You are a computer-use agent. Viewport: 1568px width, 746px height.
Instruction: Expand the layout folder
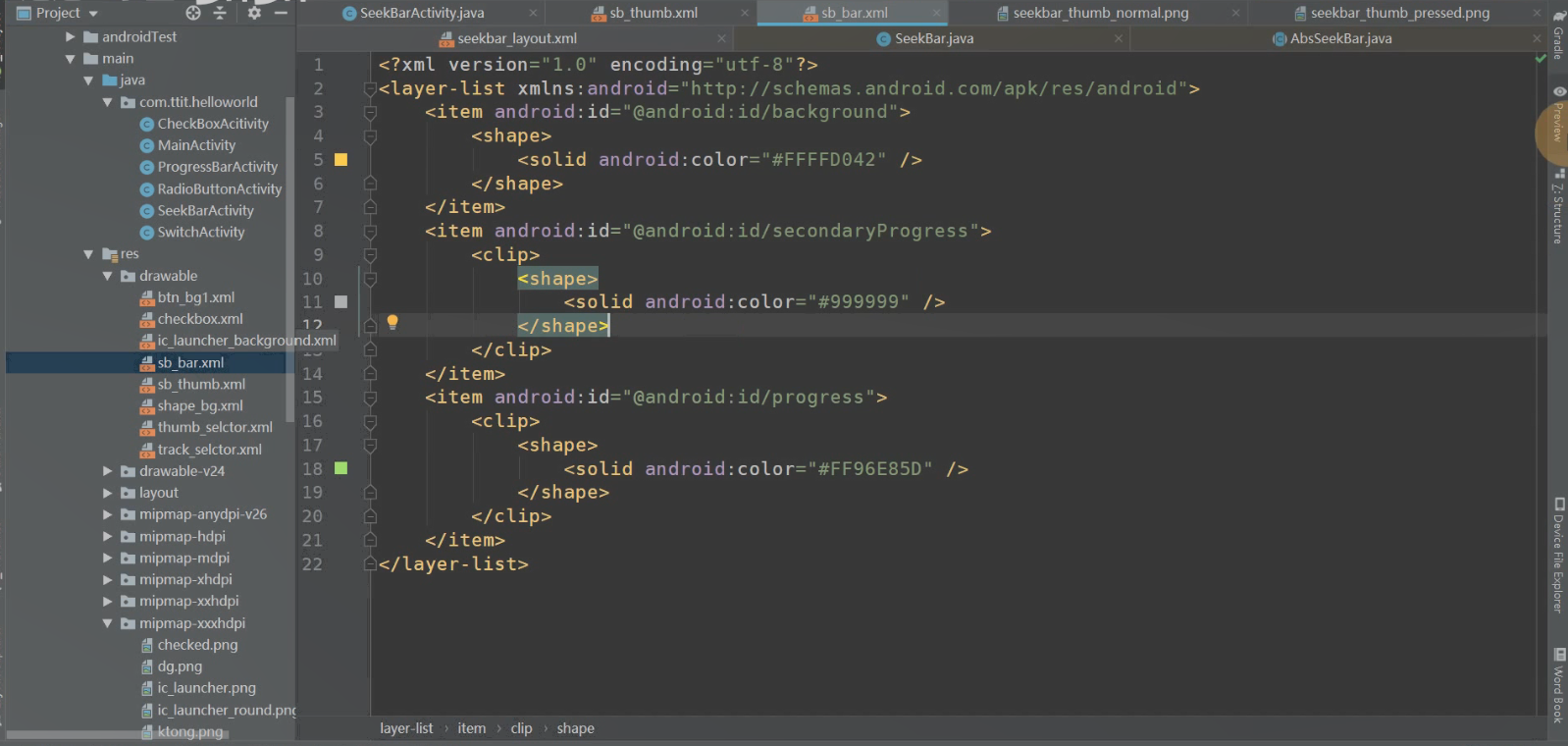(x=107, y=493)
